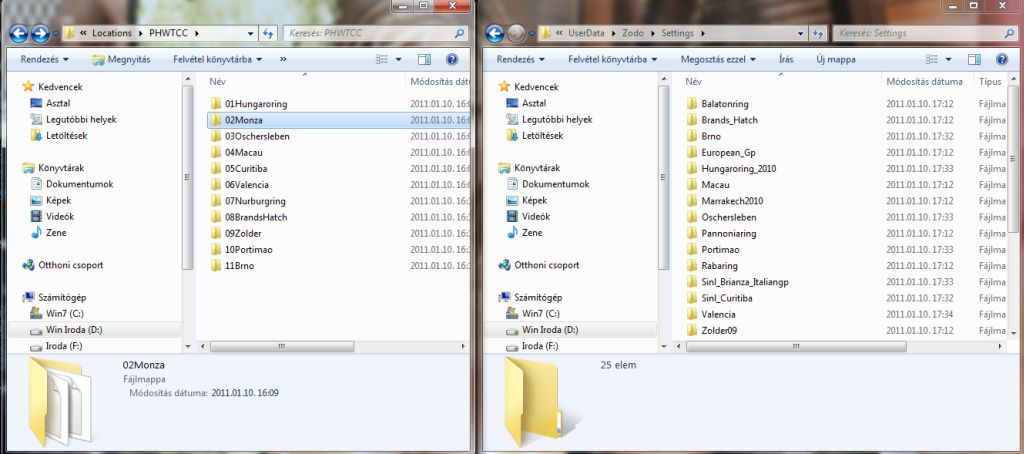Select the Zolder09 folder
Viewport: 1024px width, 454px height.
pos(718,331)
